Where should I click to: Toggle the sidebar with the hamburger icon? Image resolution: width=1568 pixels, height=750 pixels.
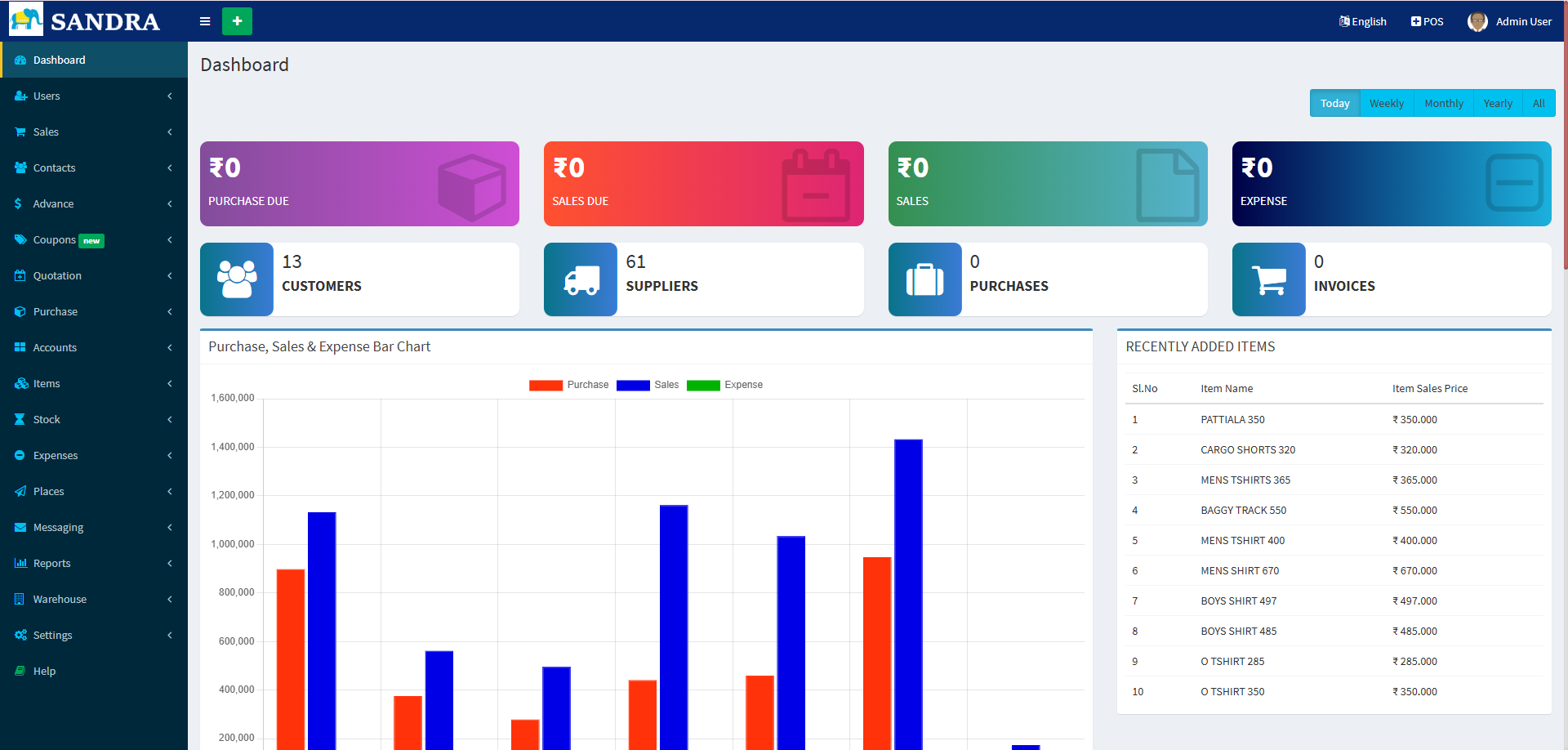(x=204, y=21)
